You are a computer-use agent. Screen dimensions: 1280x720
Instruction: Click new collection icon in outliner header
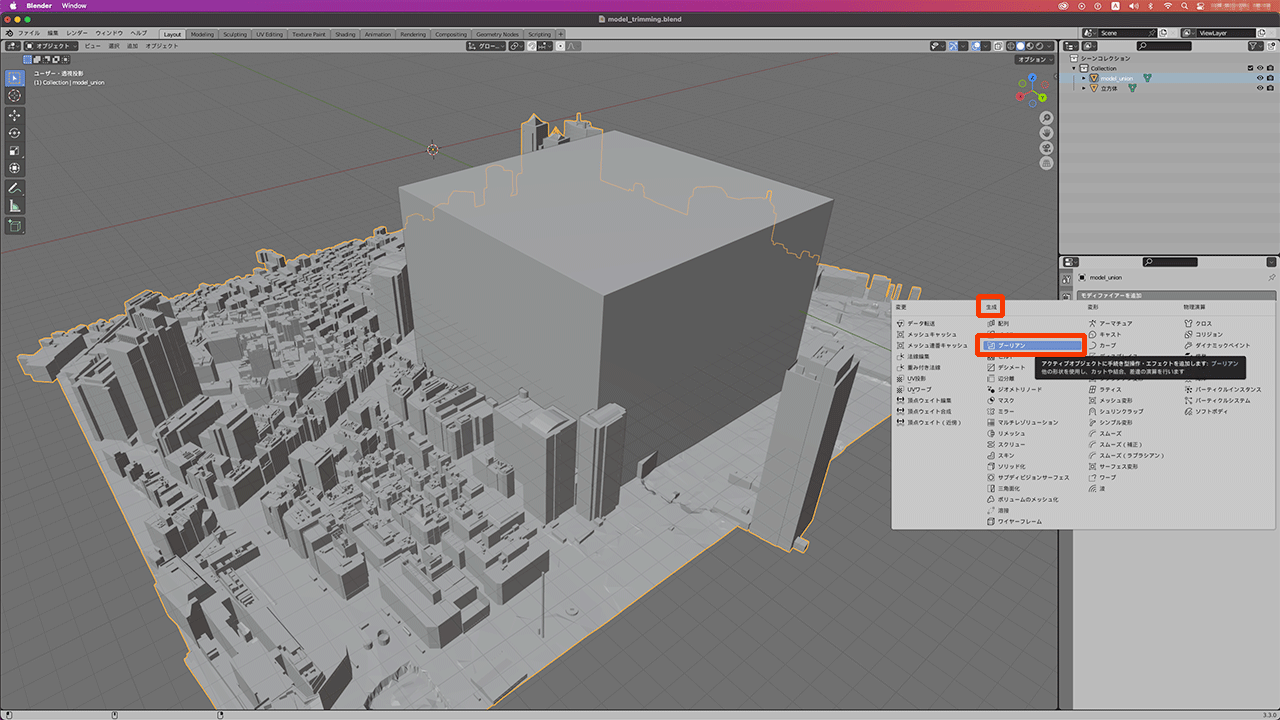pyautogui.click(x=1270, y=46)
